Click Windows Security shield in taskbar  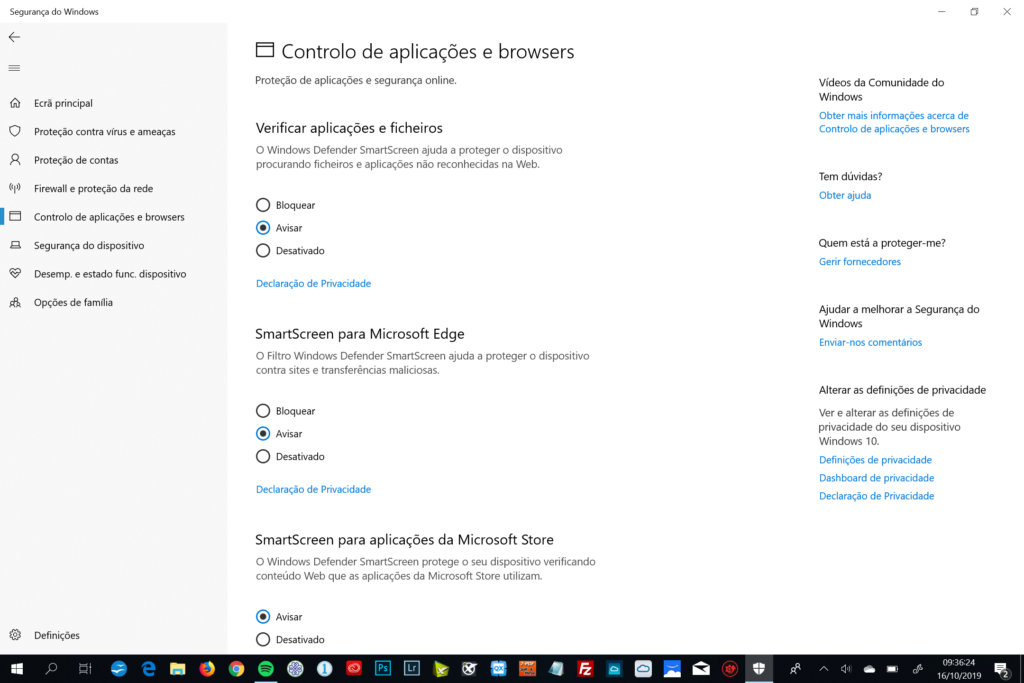(759, 669)
